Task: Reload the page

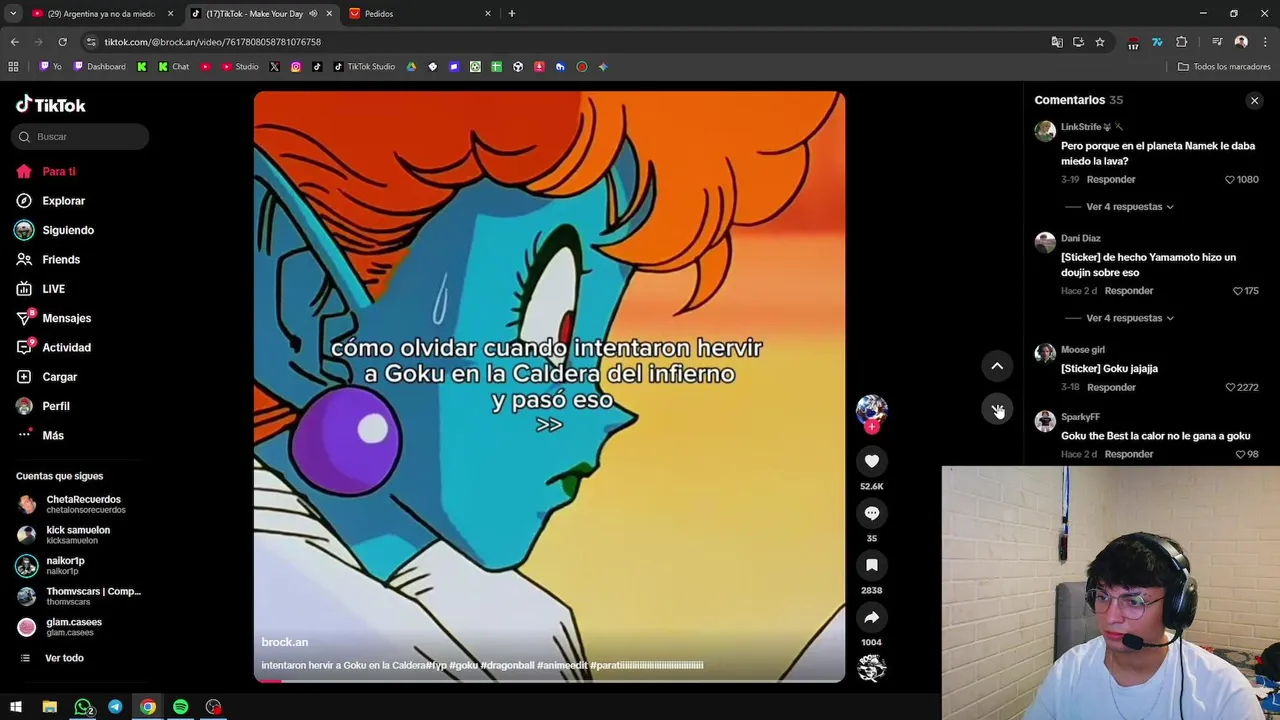Action: [x=62, y=42]
